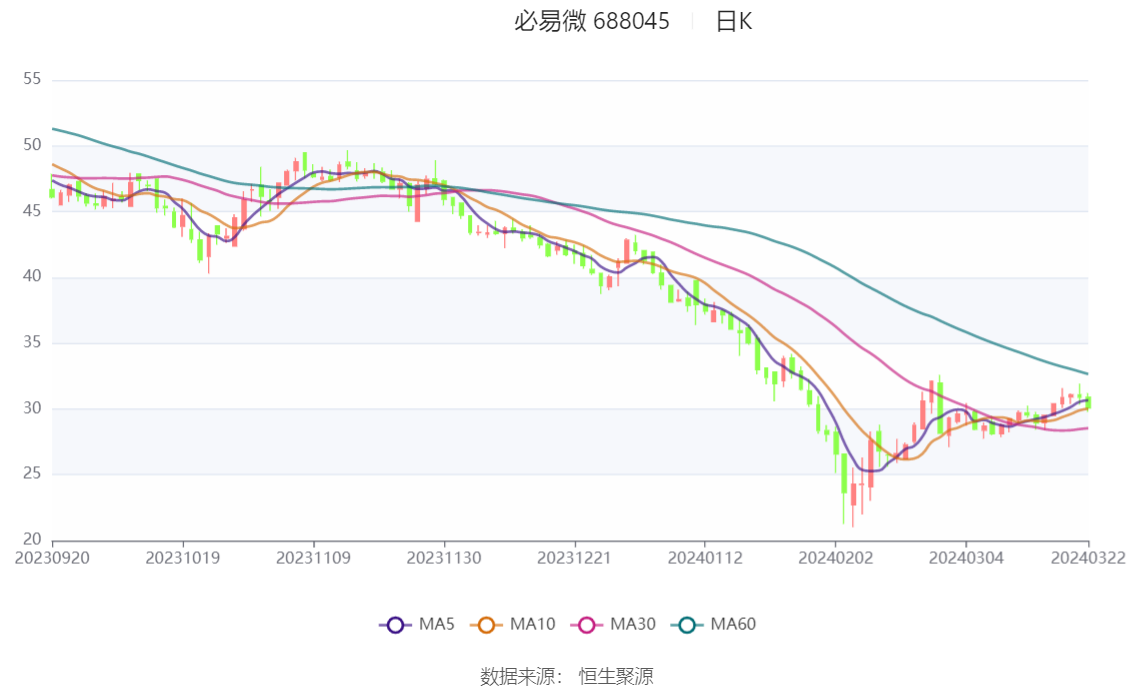Select the date label 20240304
Viewport: 1134px width, 689px height.
pos(966,558)
